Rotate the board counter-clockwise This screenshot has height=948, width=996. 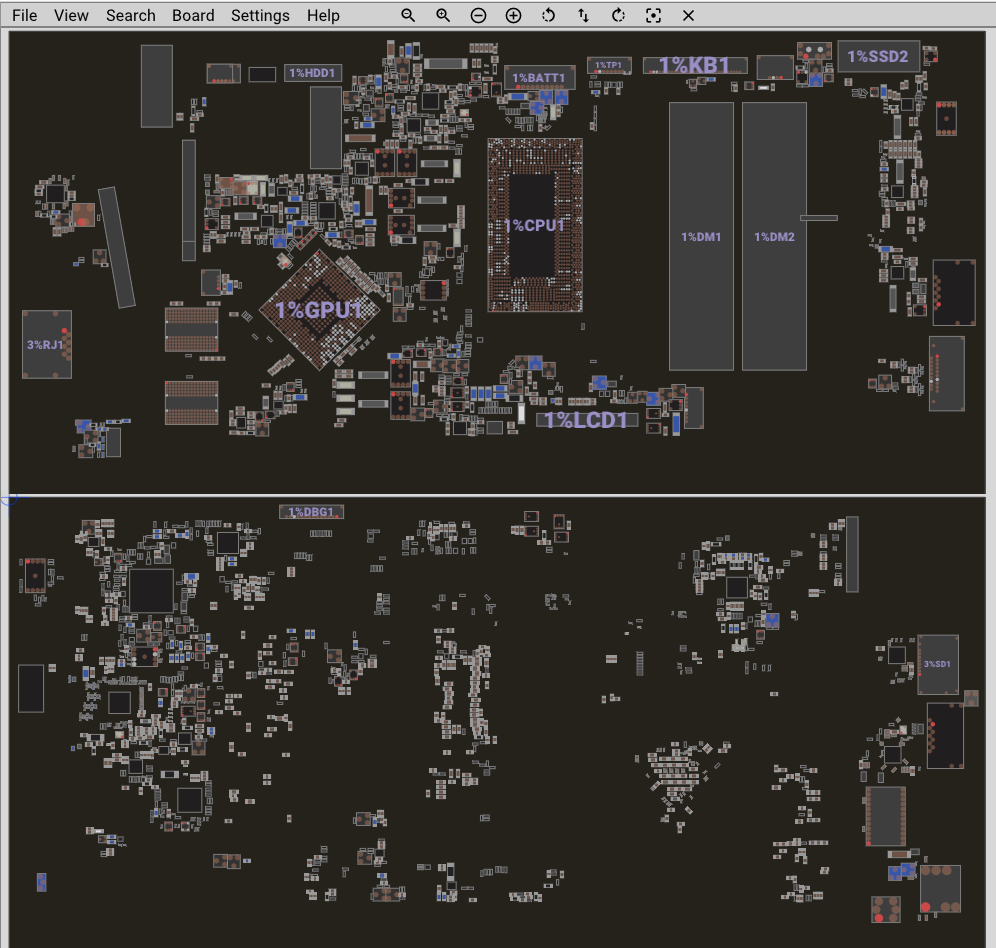[548, 16]
